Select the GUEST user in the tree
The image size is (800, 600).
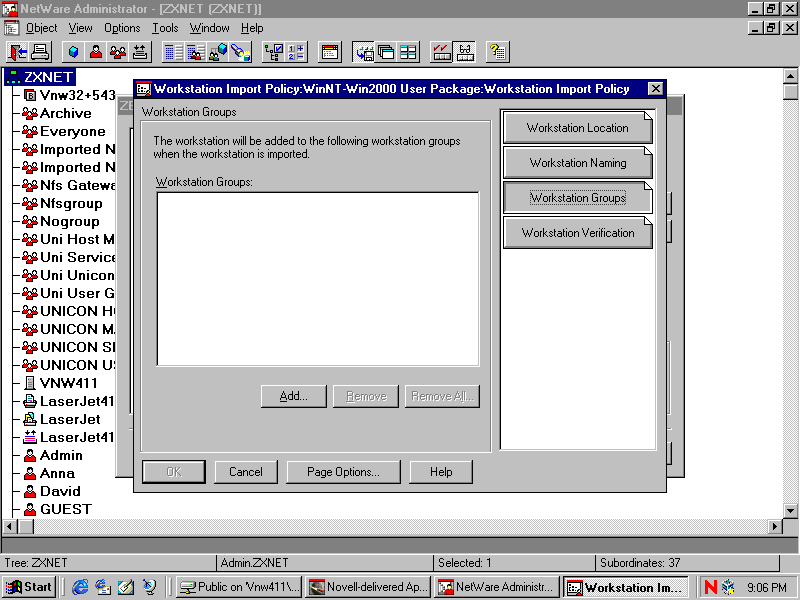pyautogui.click(x=66, y=509)
